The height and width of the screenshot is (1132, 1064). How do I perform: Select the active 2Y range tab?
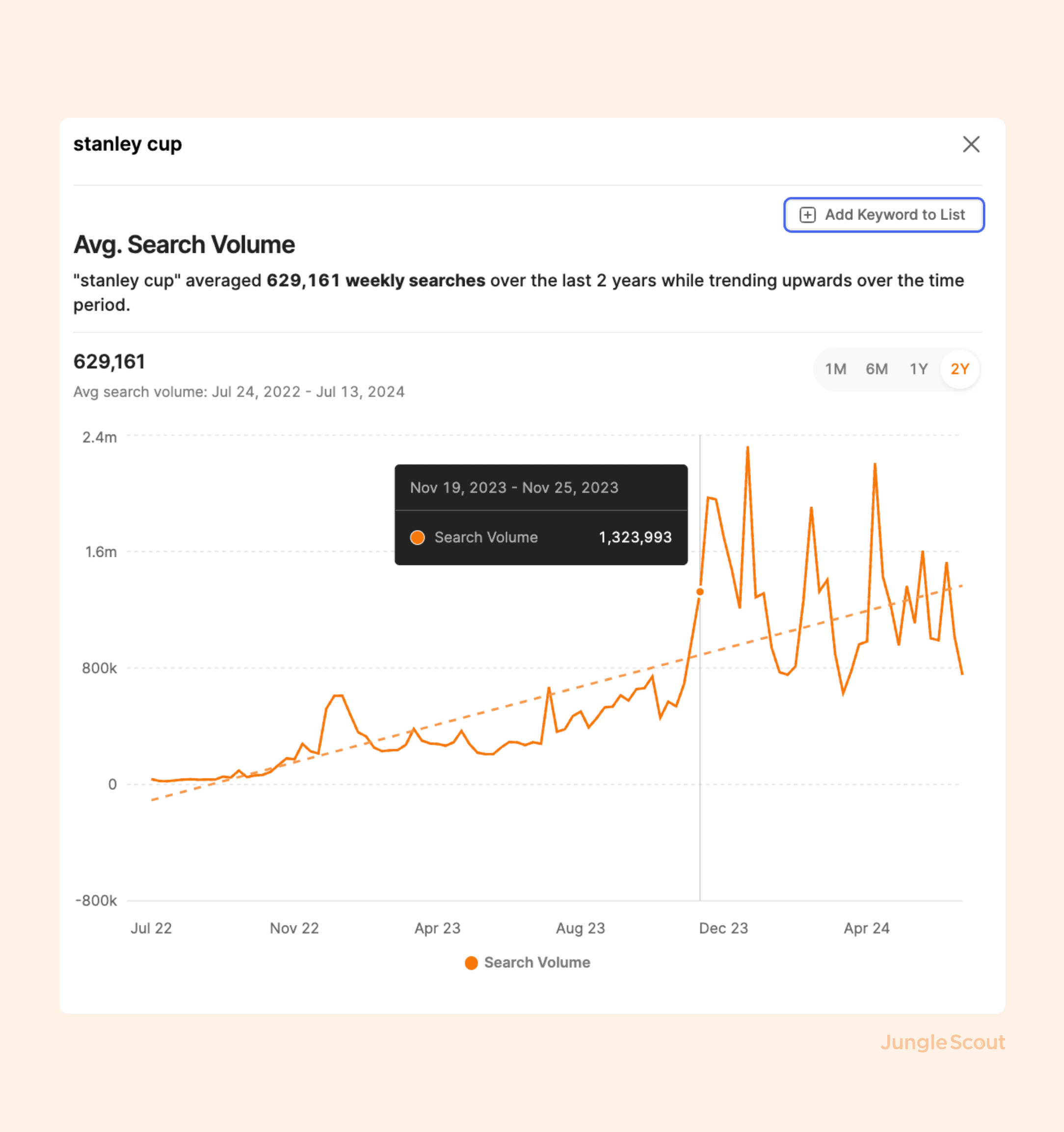pyautogui.click(x=959, y=369)
